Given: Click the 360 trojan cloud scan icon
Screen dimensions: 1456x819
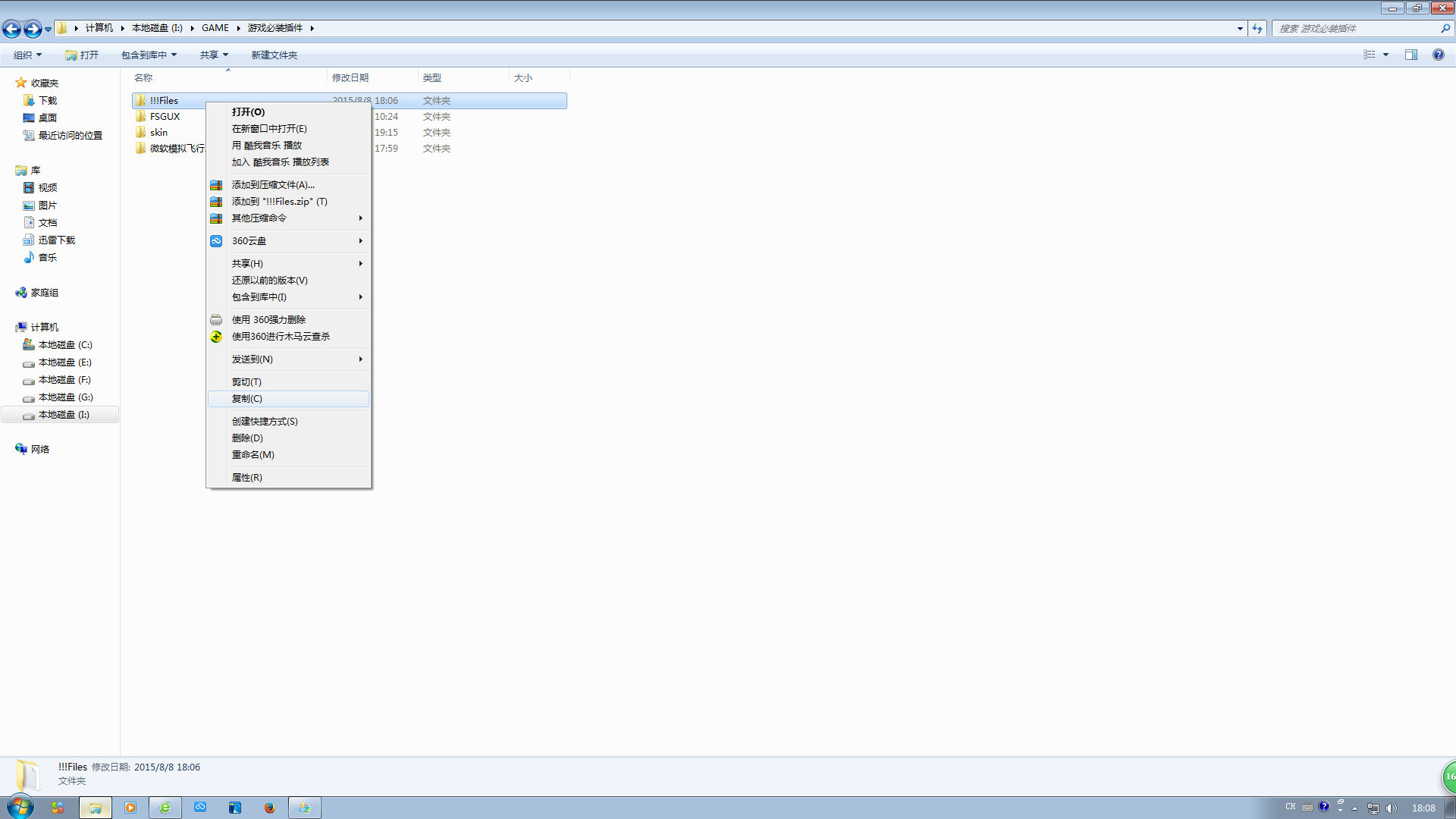Looking at the screenshot, I should 216,337.
